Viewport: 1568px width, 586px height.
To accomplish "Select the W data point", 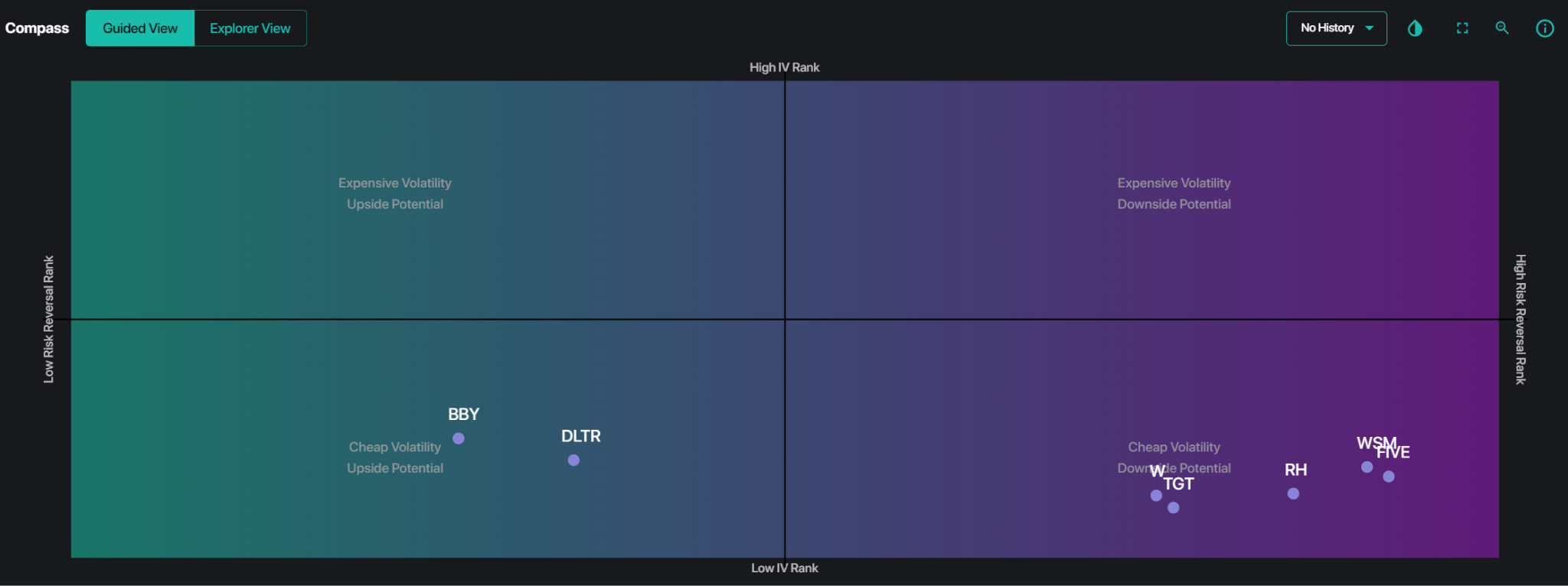I will (1156, 496).
